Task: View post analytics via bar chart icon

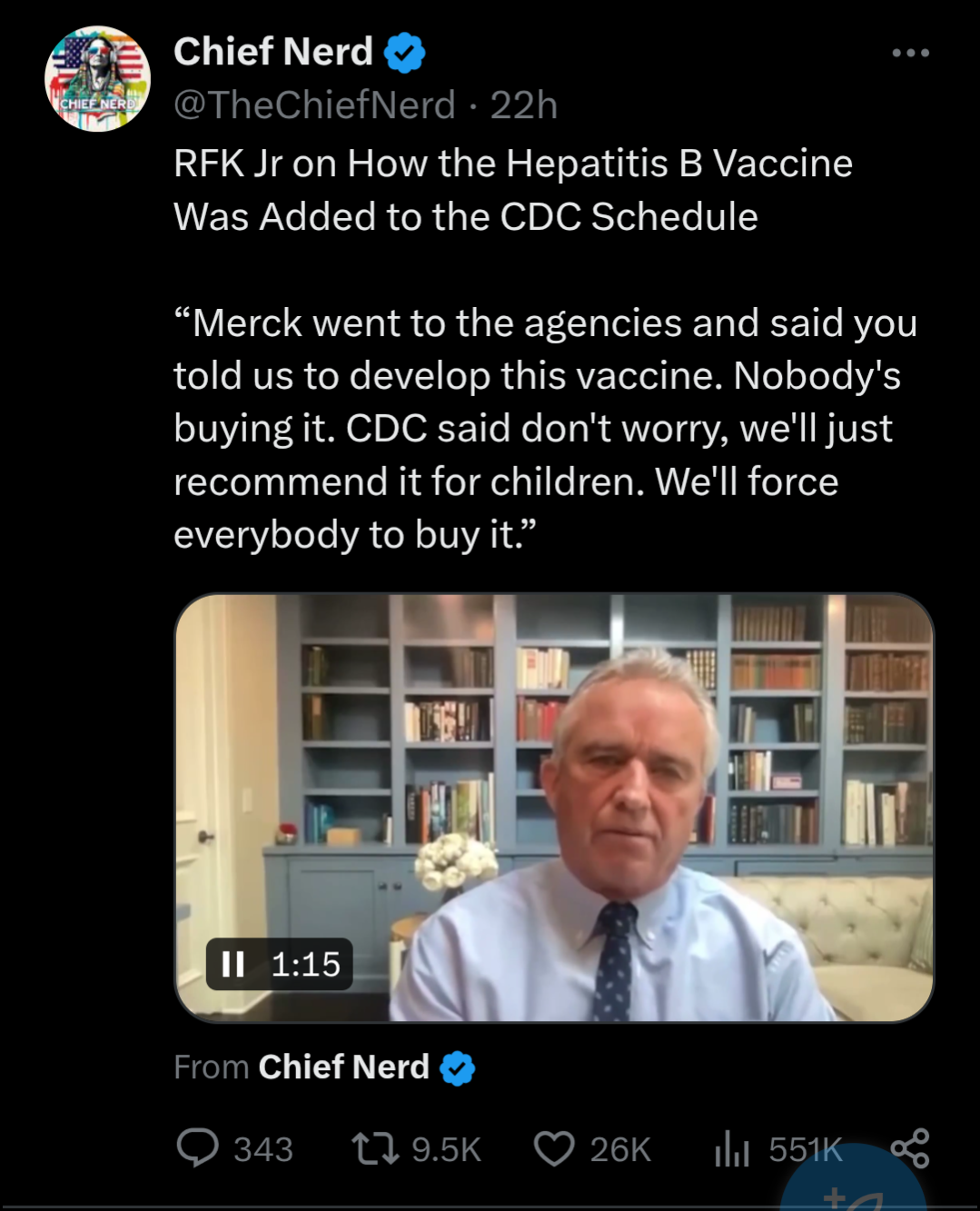Action: [x=731, y=1150]
